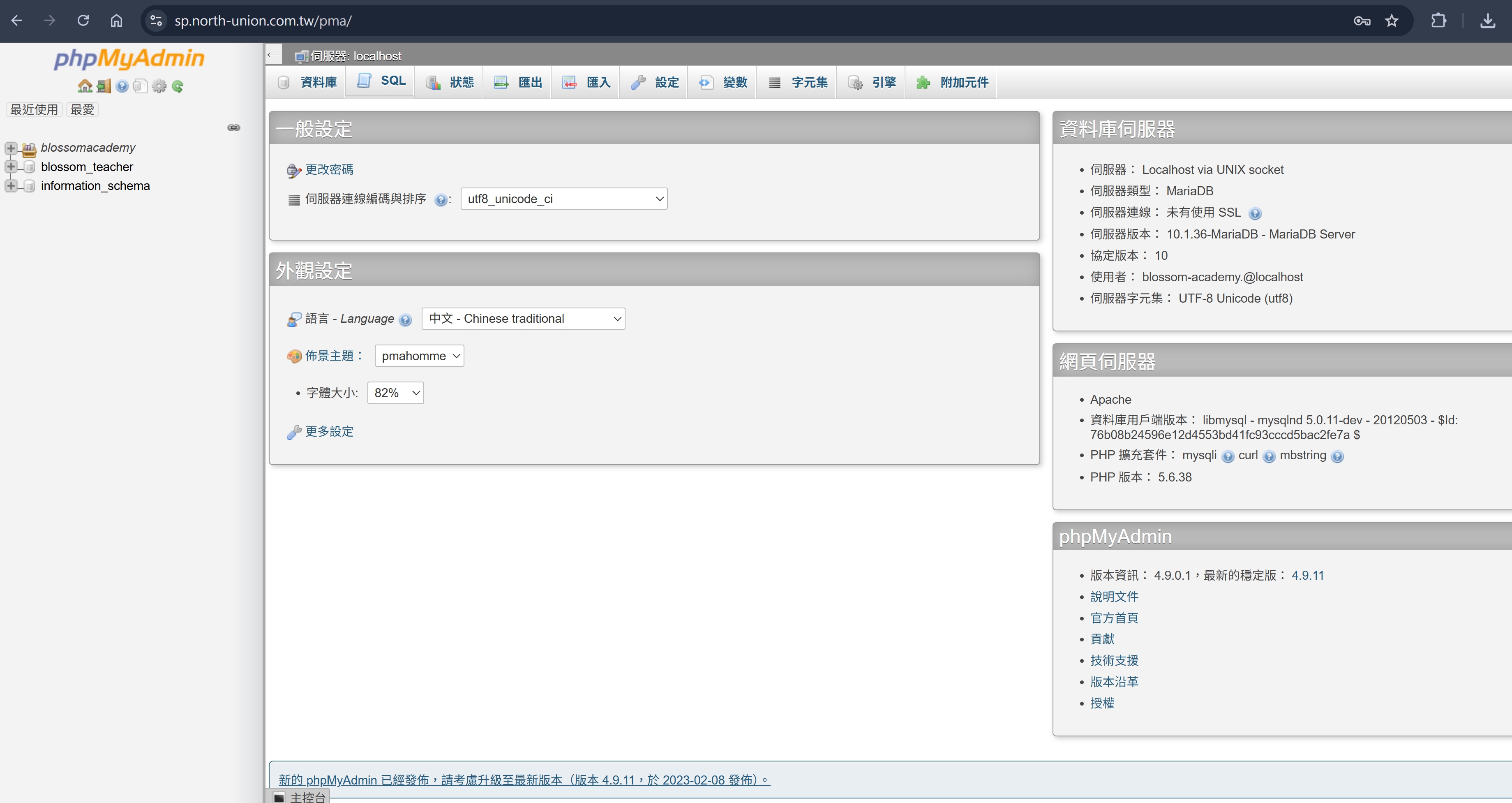The width and height of the screenshot is (1512, 803).
Task: Expand the blossom_teacher database tree node
Action: click(11, 167)
